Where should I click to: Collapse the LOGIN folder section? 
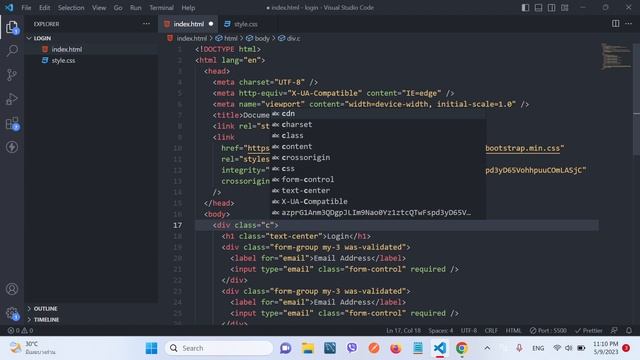pos(92,38)
